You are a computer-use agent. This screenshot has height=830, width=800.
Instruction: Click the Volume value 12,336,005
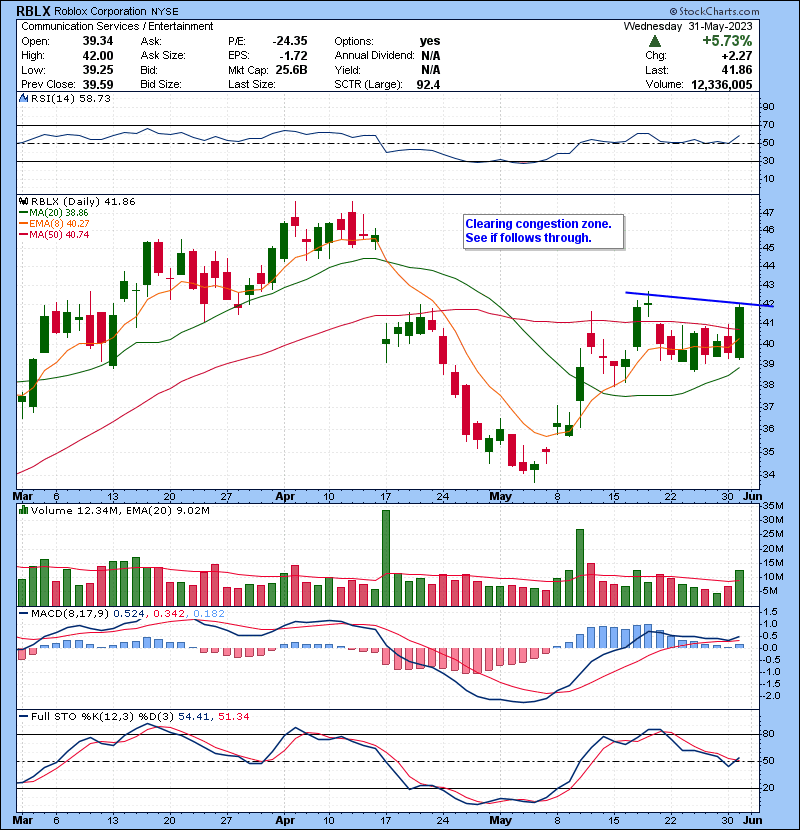(x=722, y=85)
